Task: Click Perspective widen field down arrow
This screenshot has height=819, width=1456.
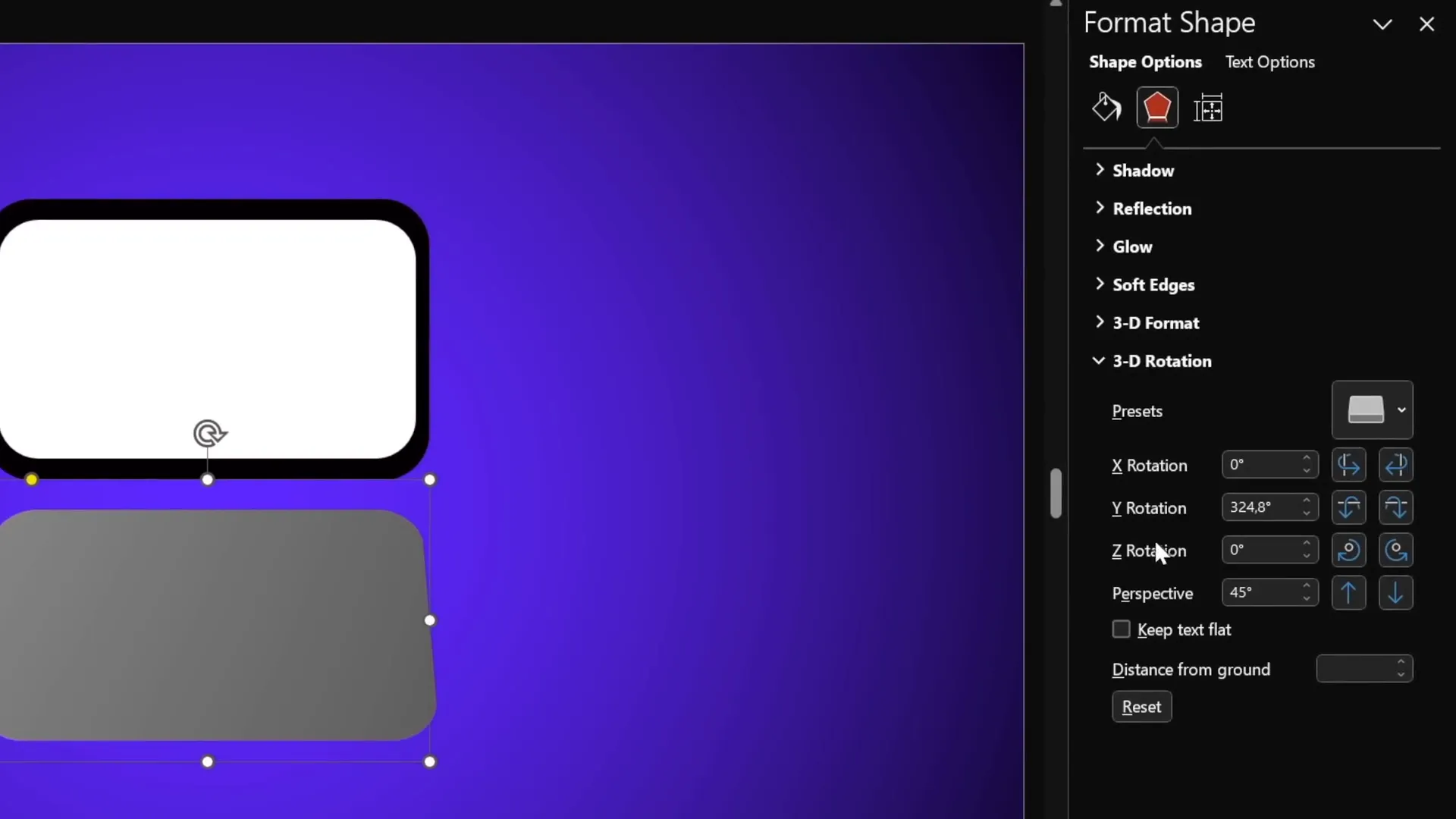Action: (1395, 592)
